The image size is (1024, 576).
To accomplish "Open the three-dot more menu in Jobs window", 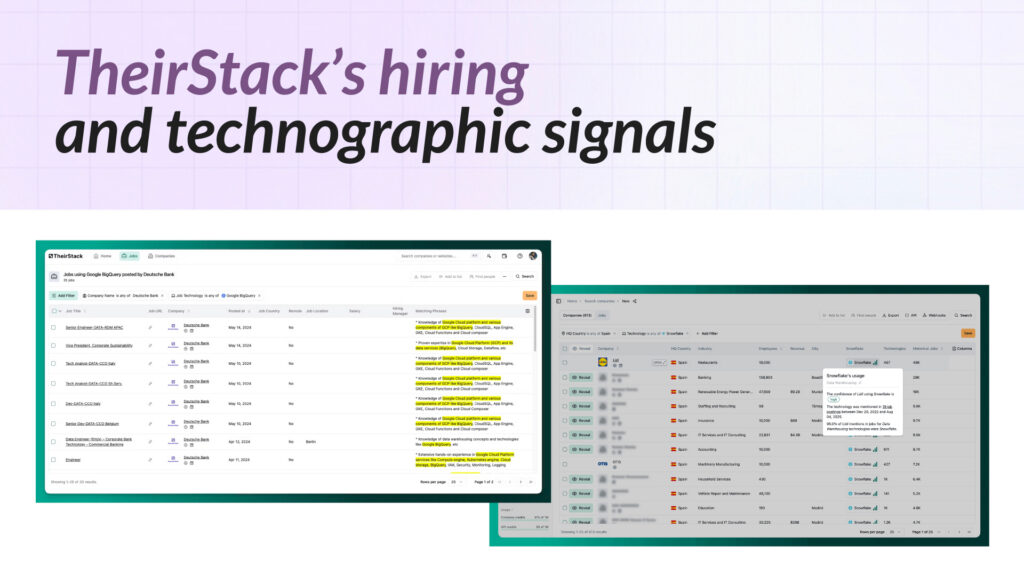I will click(x=505, y=277).
